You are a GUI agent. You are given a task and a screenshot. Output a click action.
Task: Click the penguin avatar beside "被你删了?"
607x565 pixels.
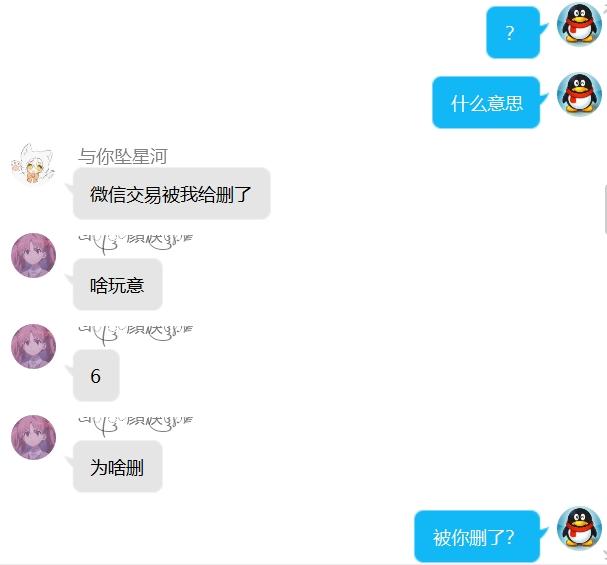tap(579, 528)
